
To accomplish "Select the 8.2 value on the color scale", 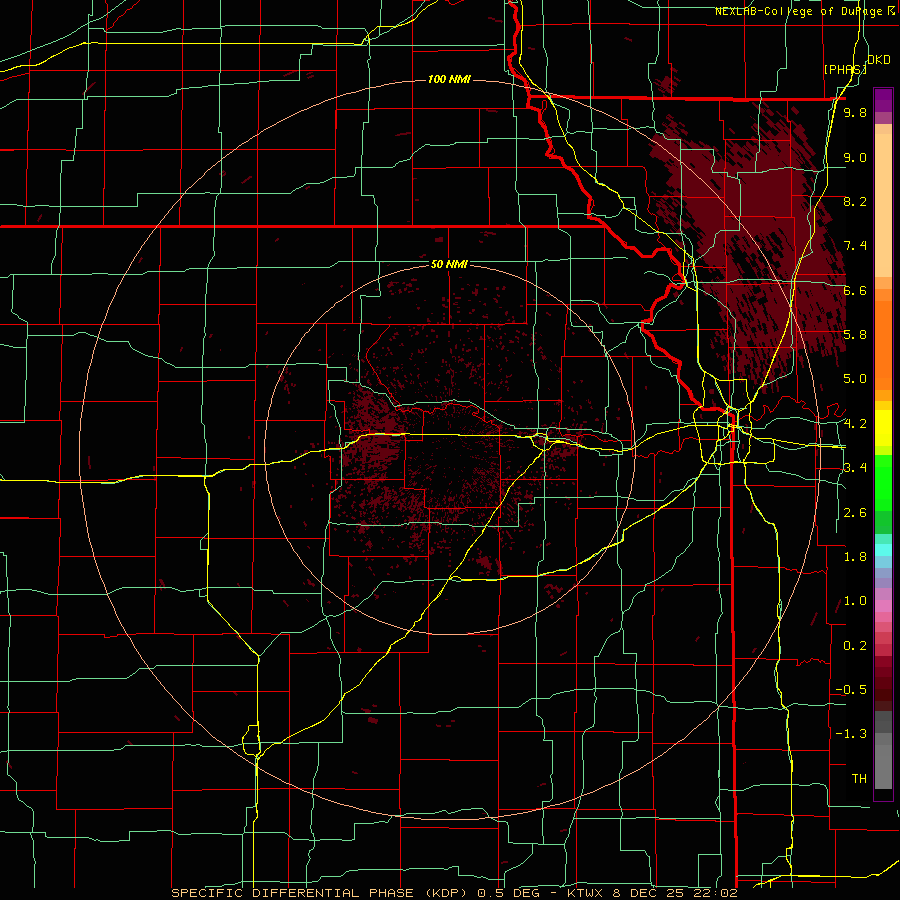I will (x=855, y=201).
